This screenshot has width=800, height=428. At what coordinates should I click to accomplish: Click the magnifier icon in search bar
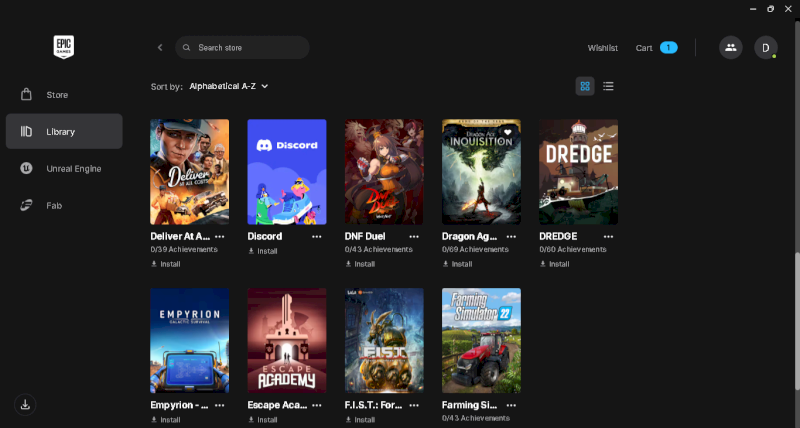click(x=187, y=47)
